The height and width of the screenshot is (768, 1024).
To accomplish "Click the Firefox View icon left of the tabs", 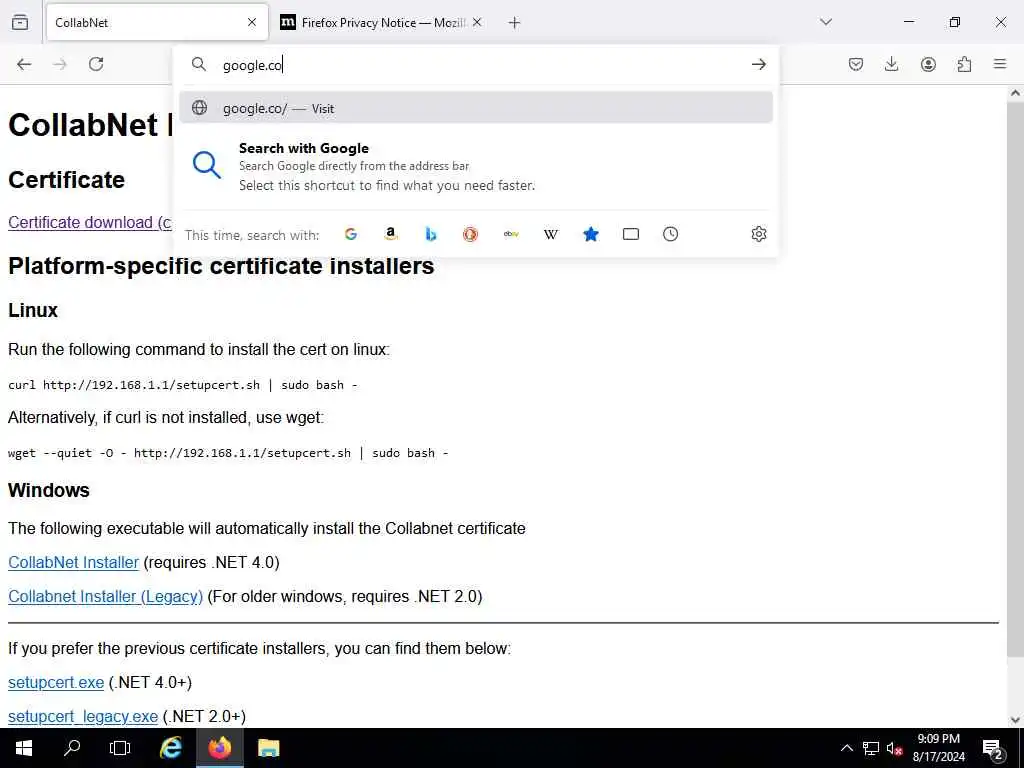I will (x=20, y=22).
